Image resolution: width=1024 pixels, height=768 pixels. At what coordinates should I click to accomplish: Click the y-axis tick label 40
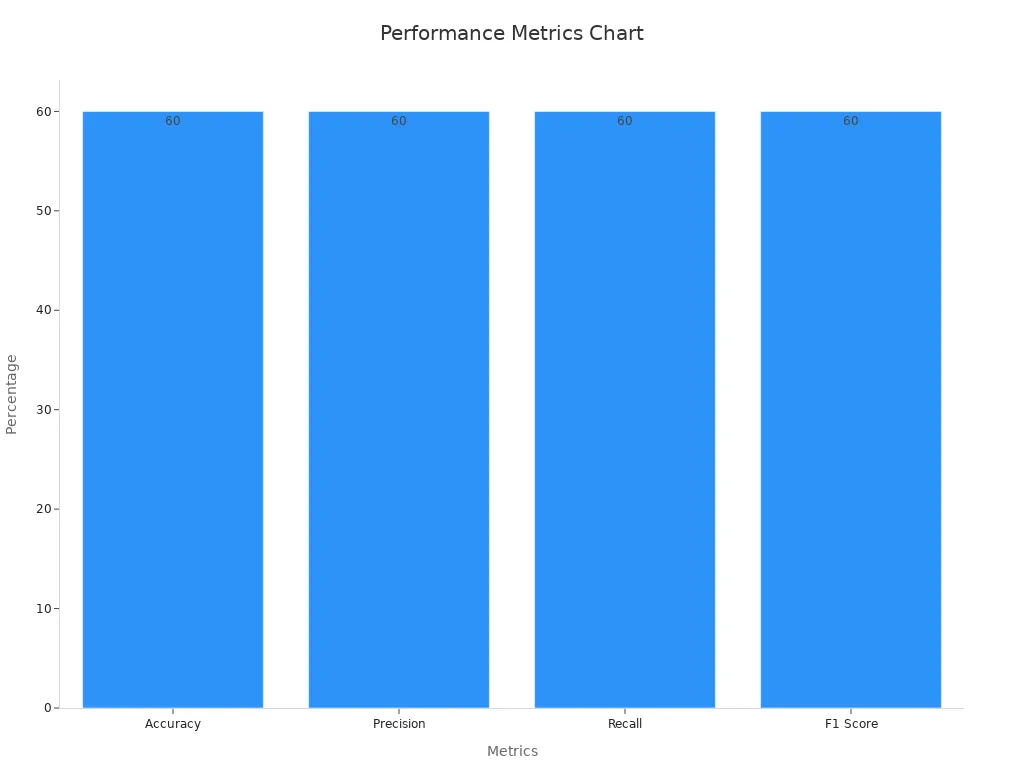[44, 310]
